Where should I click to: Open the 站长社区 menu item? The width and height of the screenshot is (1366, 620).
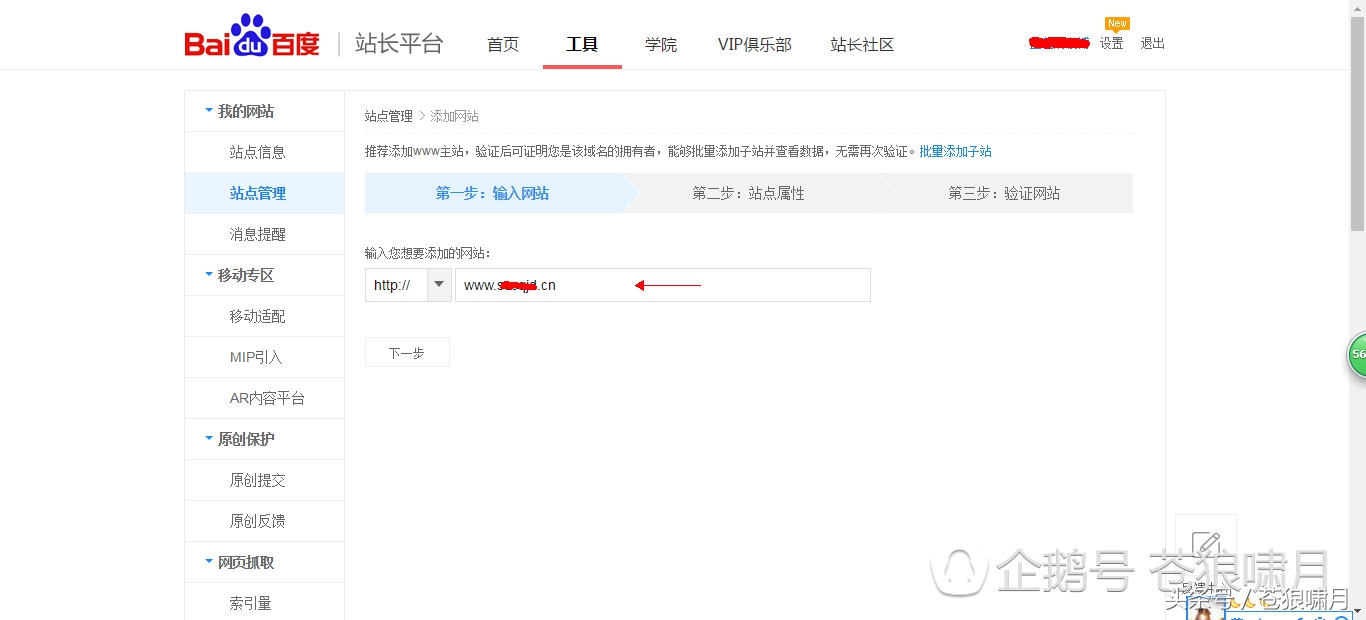tap(861, 44)
